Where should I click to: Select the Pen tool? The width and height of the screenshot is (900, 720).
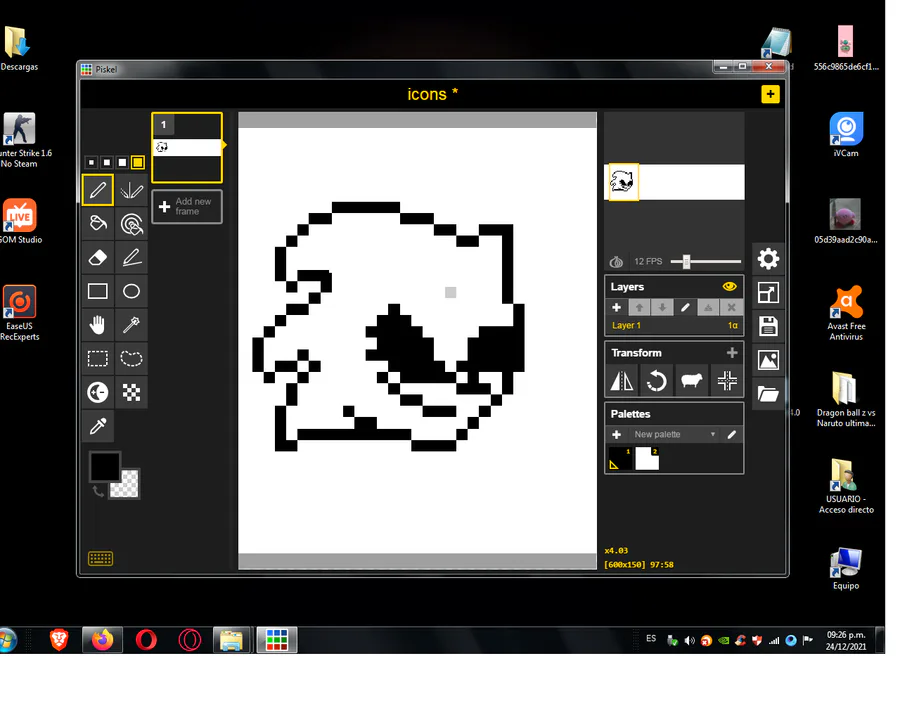pos(98,190)
